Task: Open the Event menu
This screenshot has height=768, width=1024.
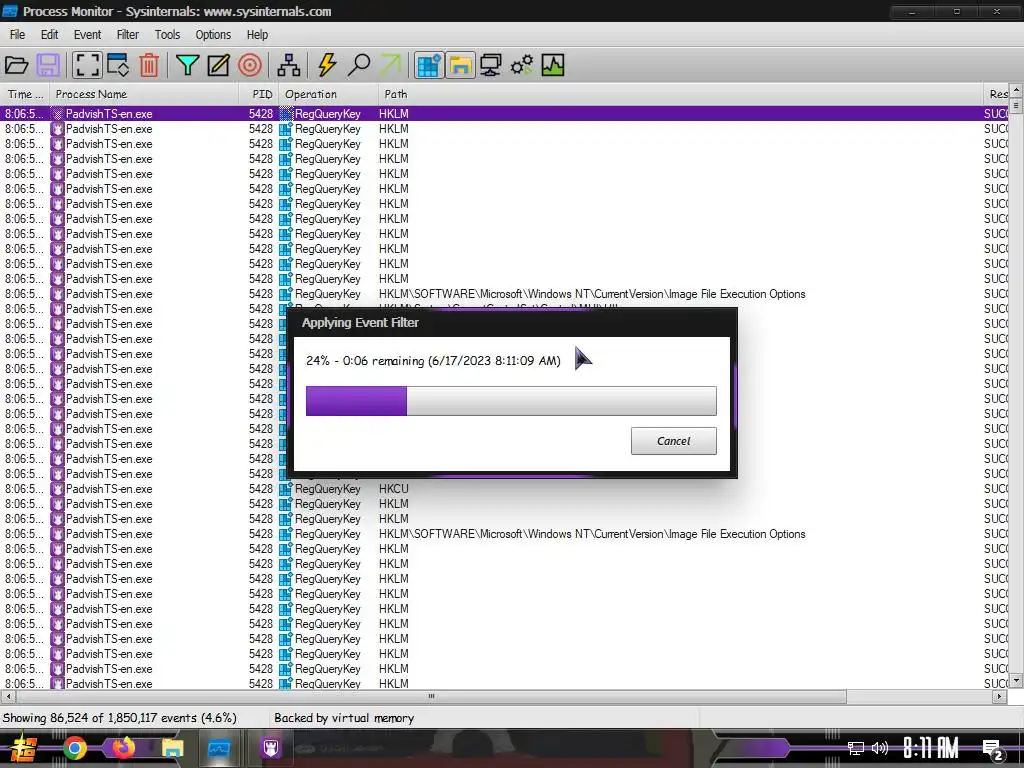Action: point(88,35)
